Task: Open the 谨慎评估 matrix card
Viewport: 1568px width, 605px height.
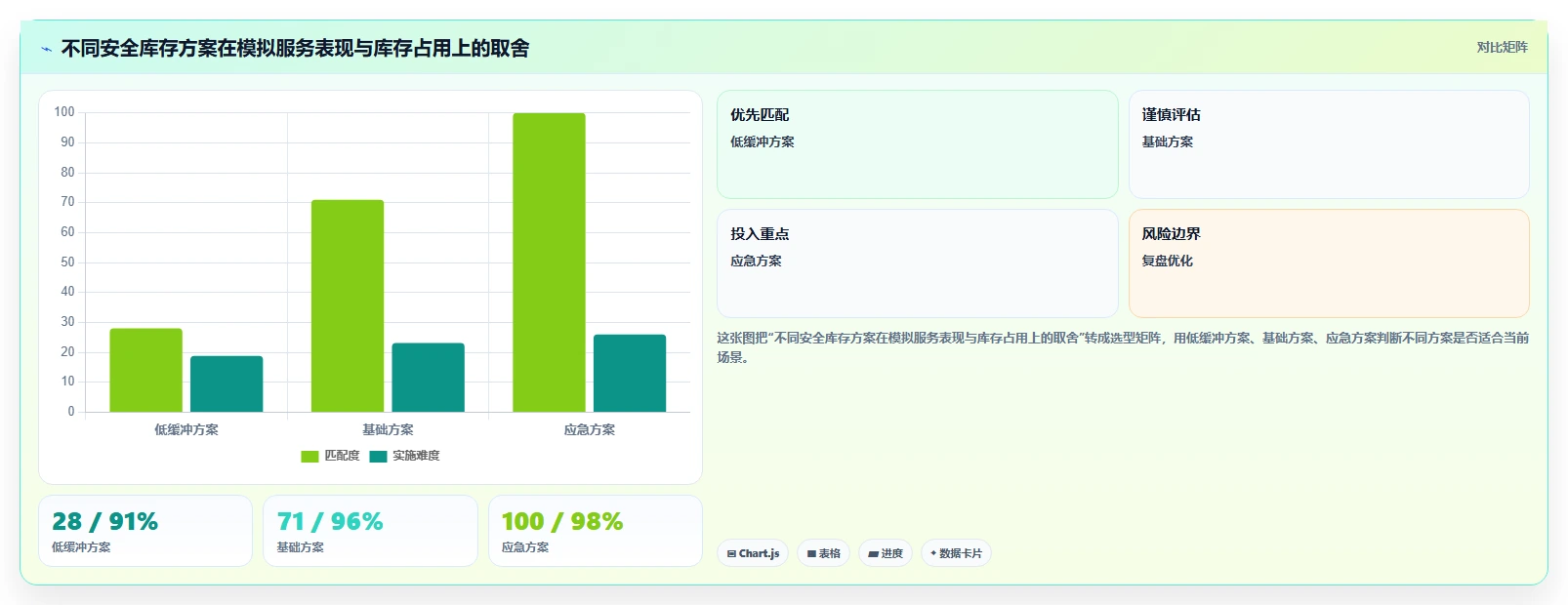Action: (x=1329, y=144)
